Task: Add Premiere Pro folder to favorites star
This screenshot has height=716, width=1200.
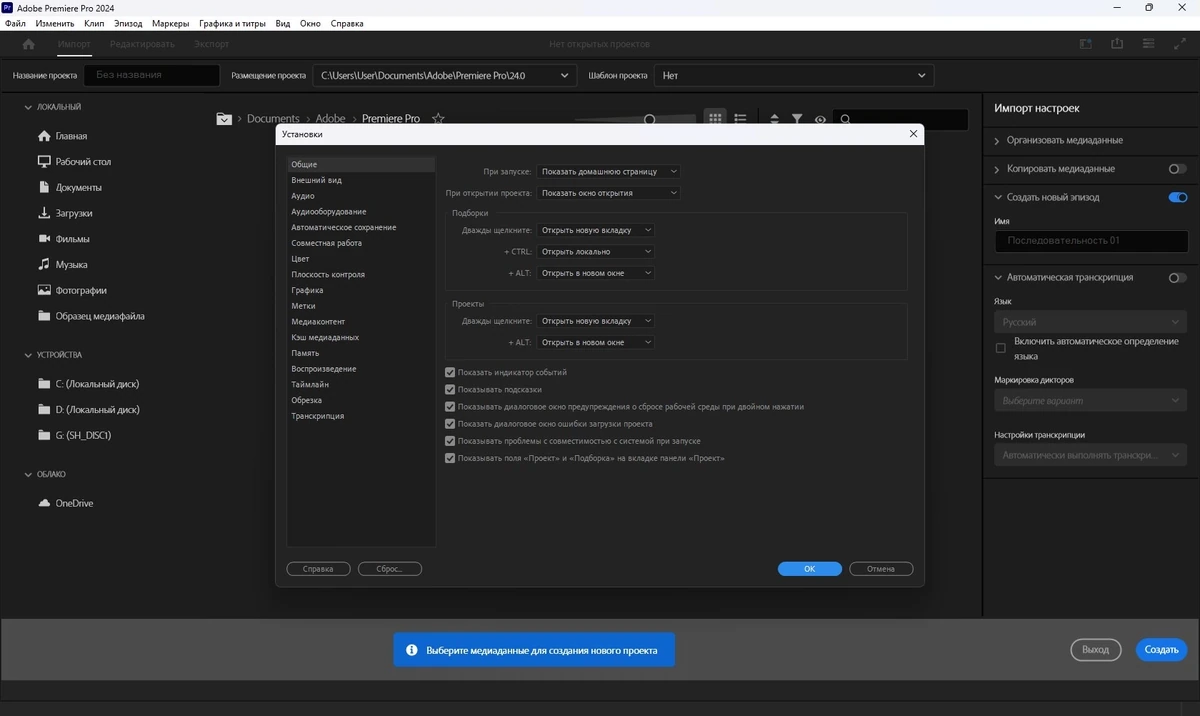Action: pyautogui.click(x=438, y=118)
